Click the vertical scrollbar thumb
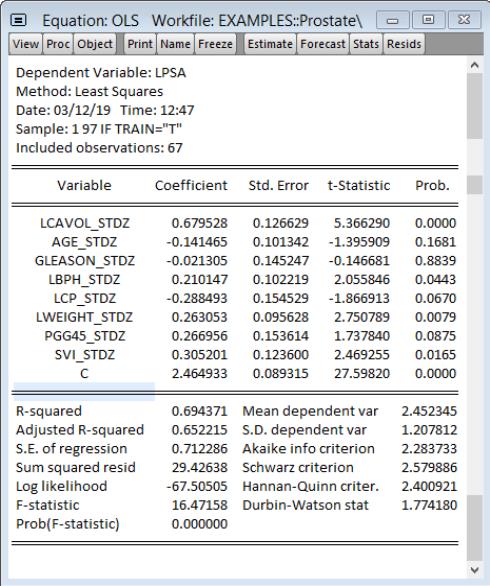 pos(475,107)
